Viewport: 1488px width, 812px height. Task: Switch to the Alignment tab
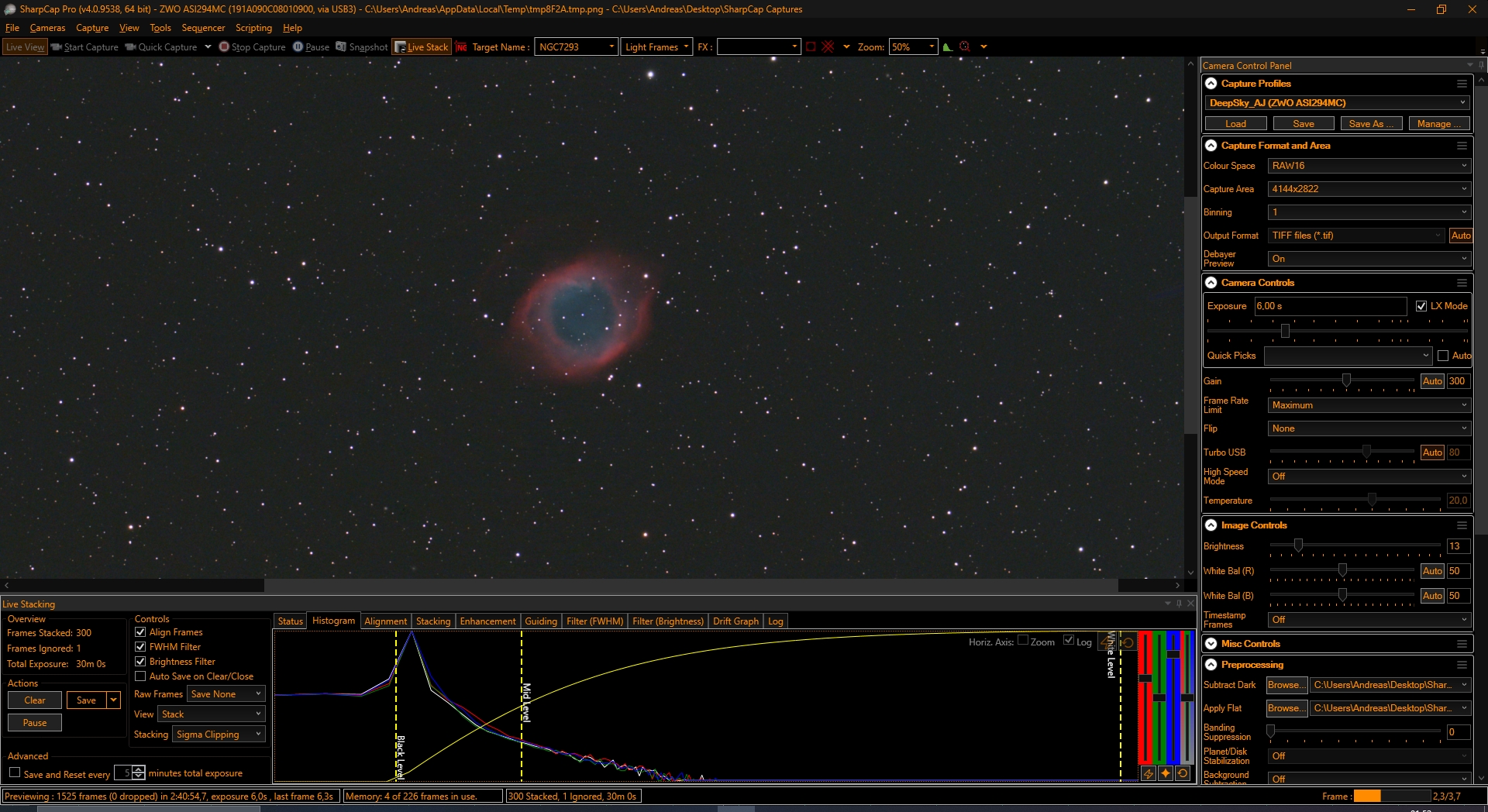click(x=385, y=621)
